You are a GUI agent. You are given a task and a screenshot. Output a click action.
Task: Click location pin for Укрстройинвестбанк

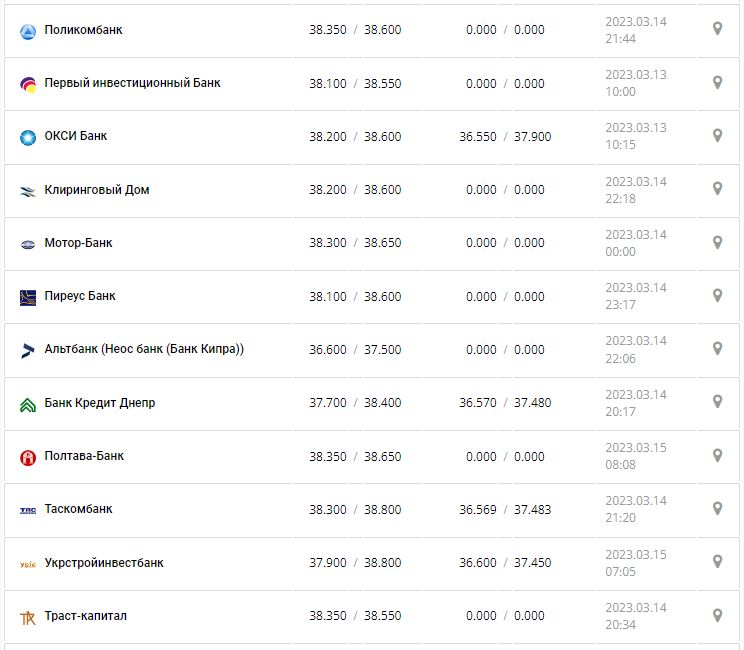click(717, 561)
